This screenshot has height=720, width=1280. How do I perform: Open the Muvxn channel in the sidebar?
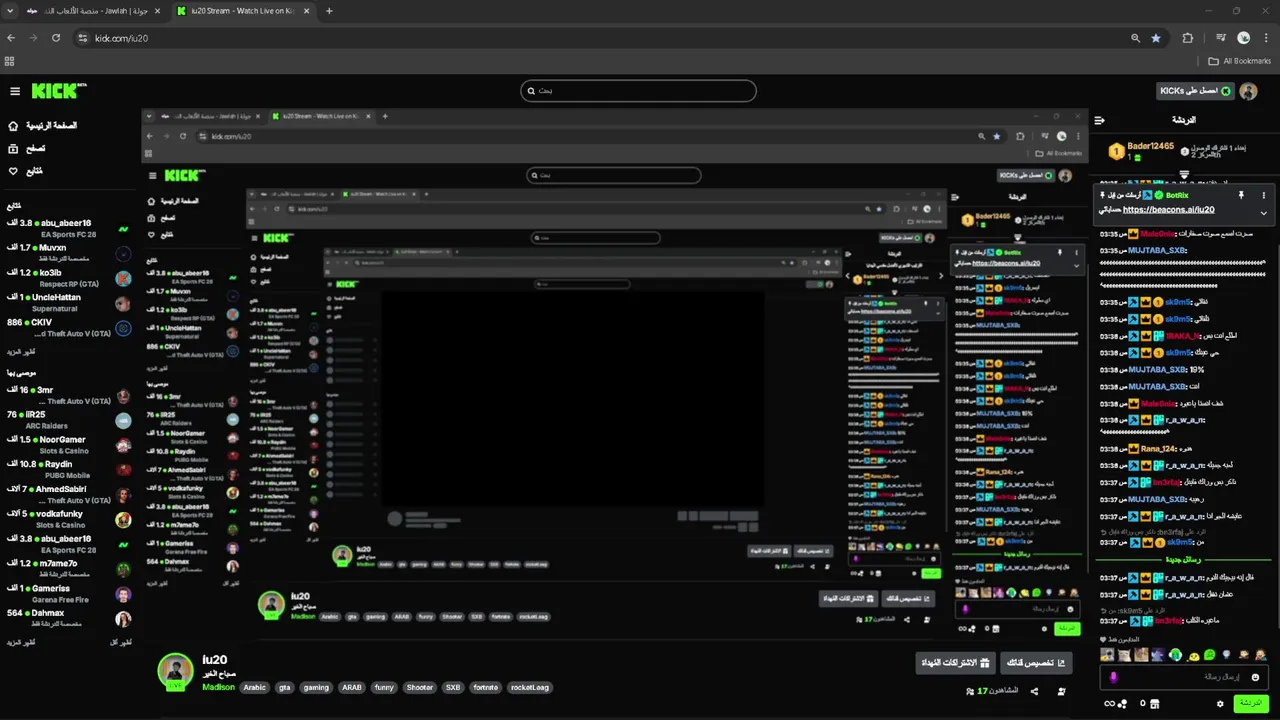68,253
